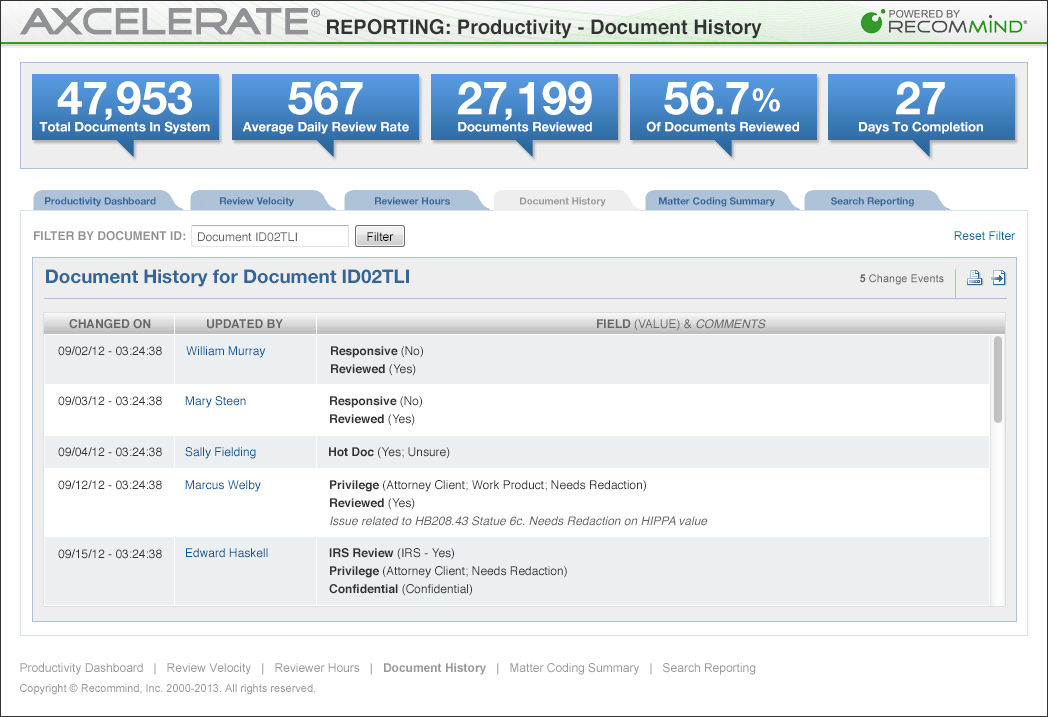Click the 56.7% Of Documents Reviewed tile
The width and height of the screenshot is (1048, 717).
coord(723,108)
